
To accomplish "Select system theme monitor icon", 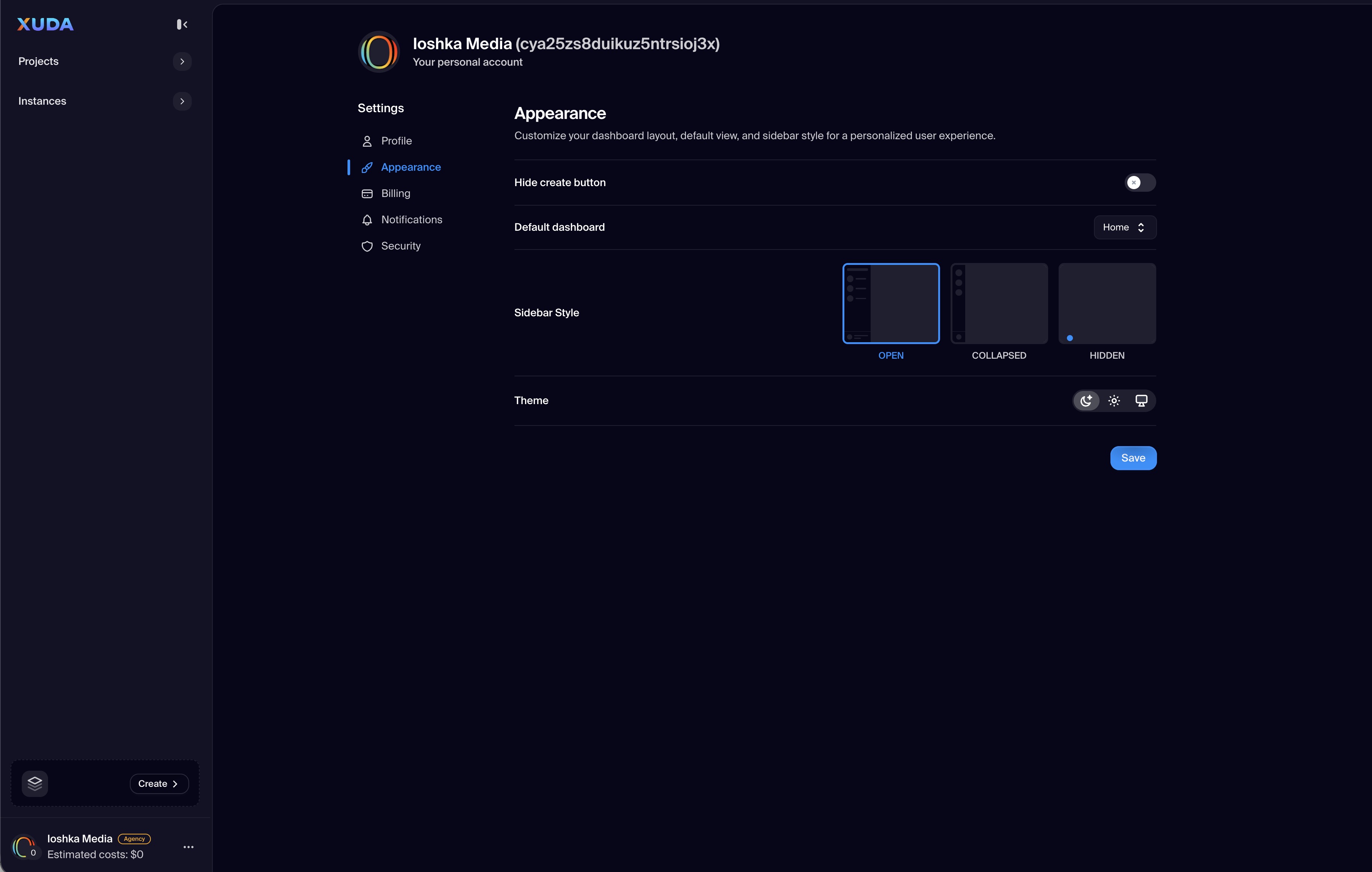I will click(x=1141, y=400).
